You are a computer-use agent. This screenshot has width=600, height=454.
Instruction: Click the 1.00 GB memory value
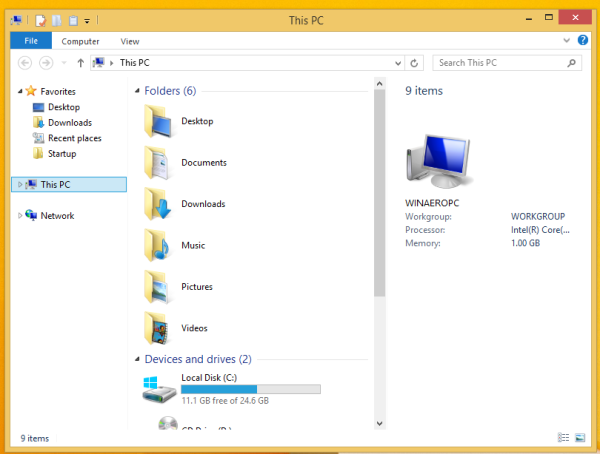click(525, 243)
